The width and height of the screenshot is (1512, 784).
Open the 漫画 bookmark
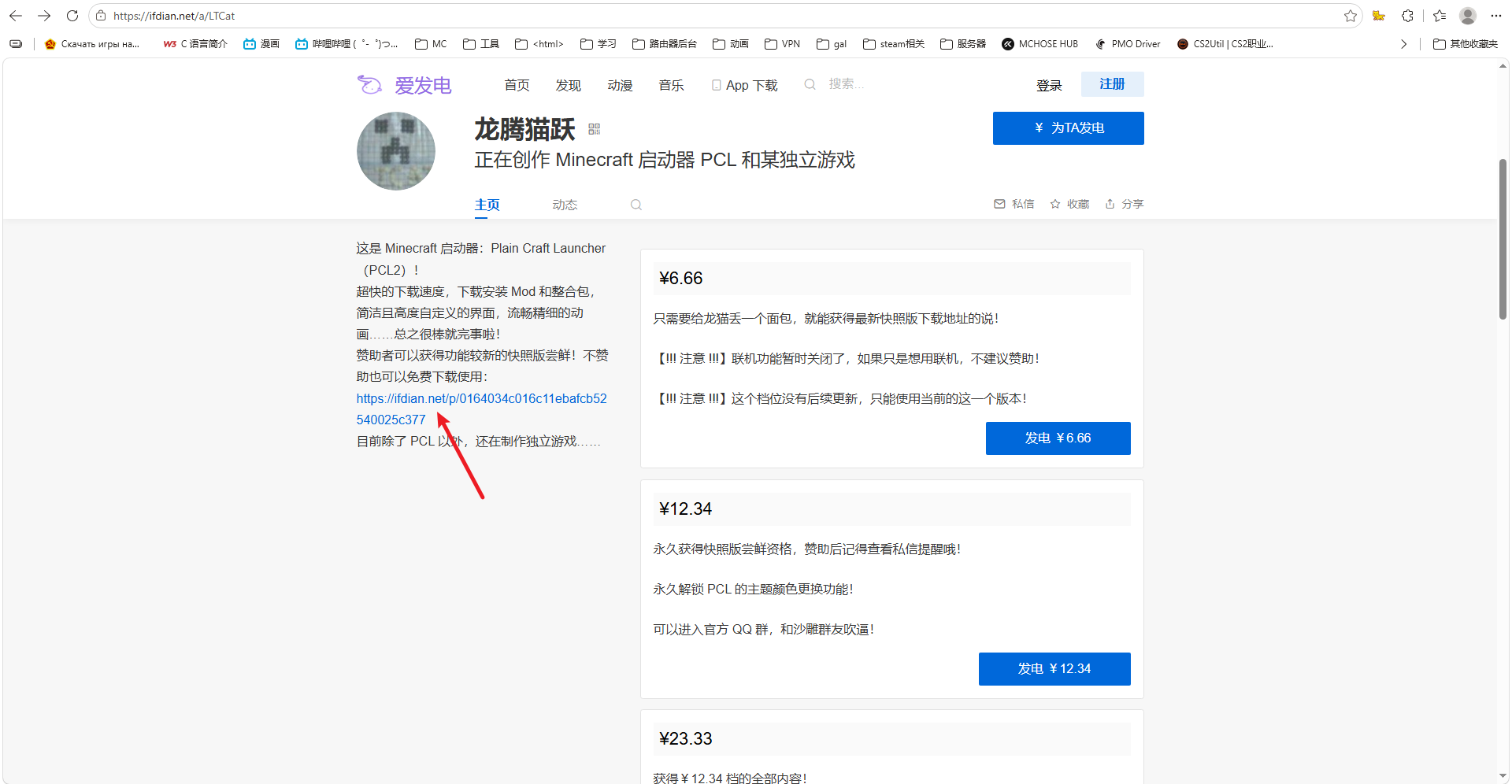click(x=261, y=44)
